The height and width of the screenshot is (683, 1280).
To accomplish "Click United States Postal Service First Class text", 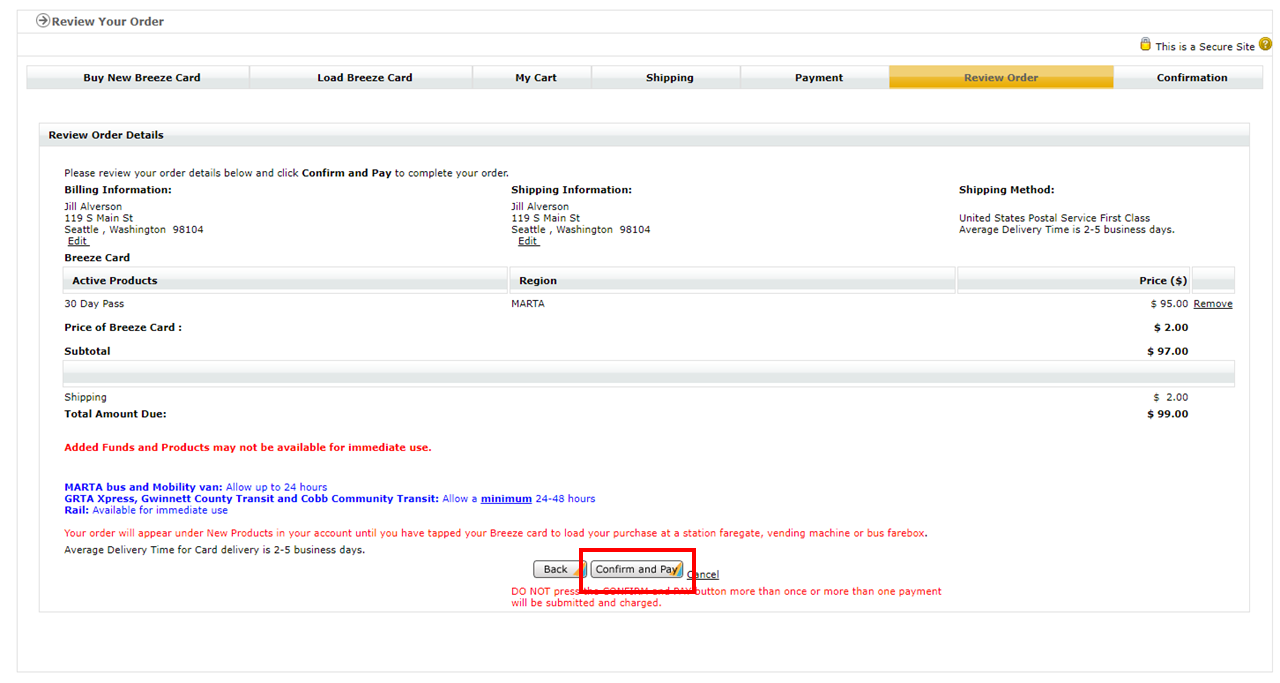I will (x=1054, y=218).
